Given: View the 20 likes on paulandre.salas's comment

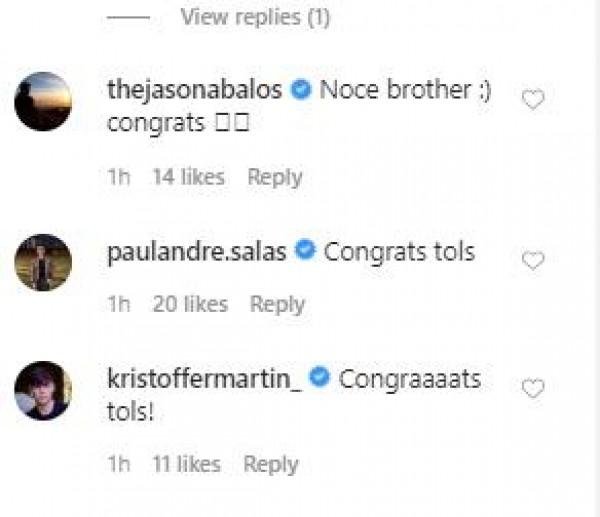Looking at the screenshot, I should coord(190,304).
